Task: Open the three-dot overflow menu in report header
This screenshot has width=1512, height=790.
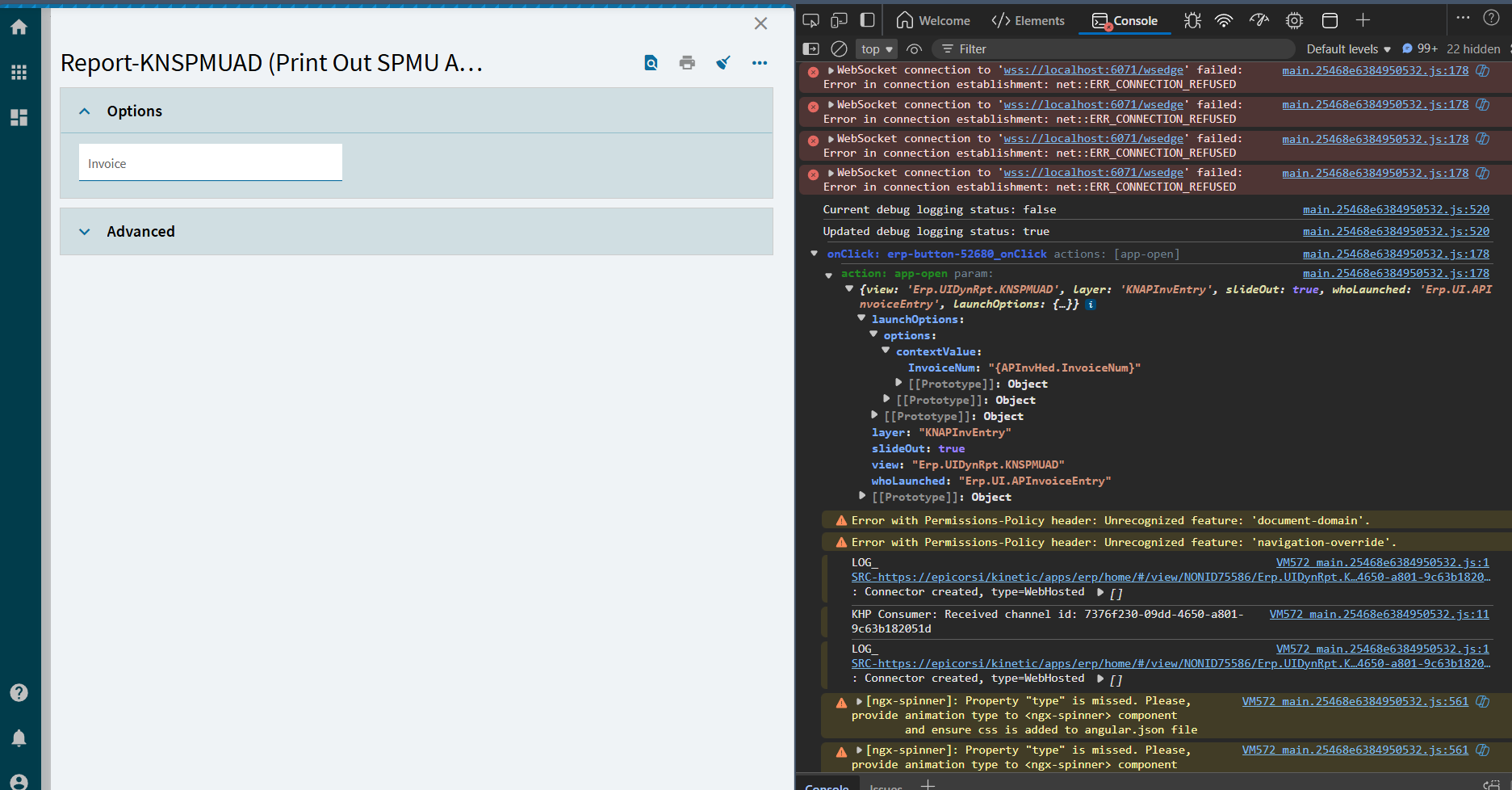Action: (760, 63)
